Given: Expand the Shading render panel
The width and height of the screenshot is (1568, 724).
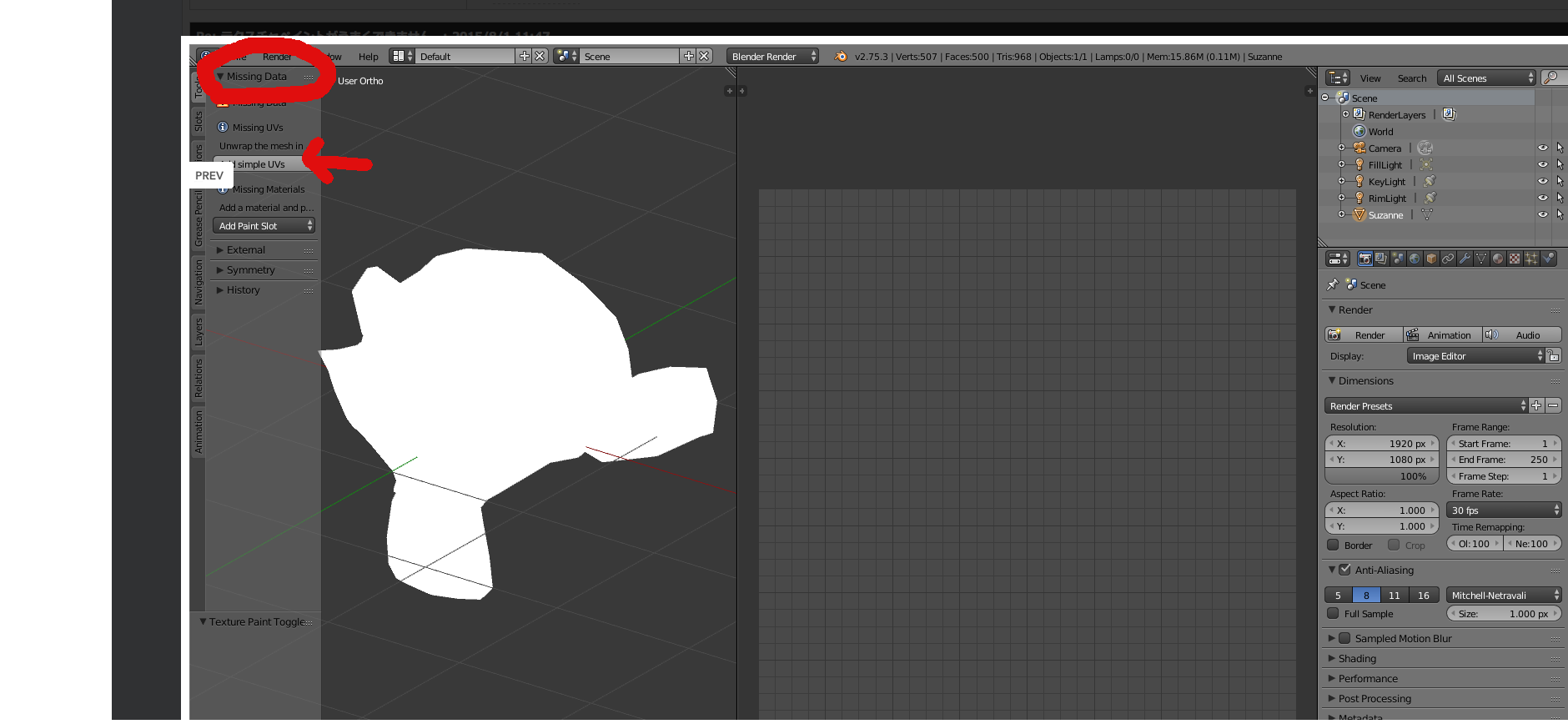Looking at the screenshot, I should [x=1443, y=658].
